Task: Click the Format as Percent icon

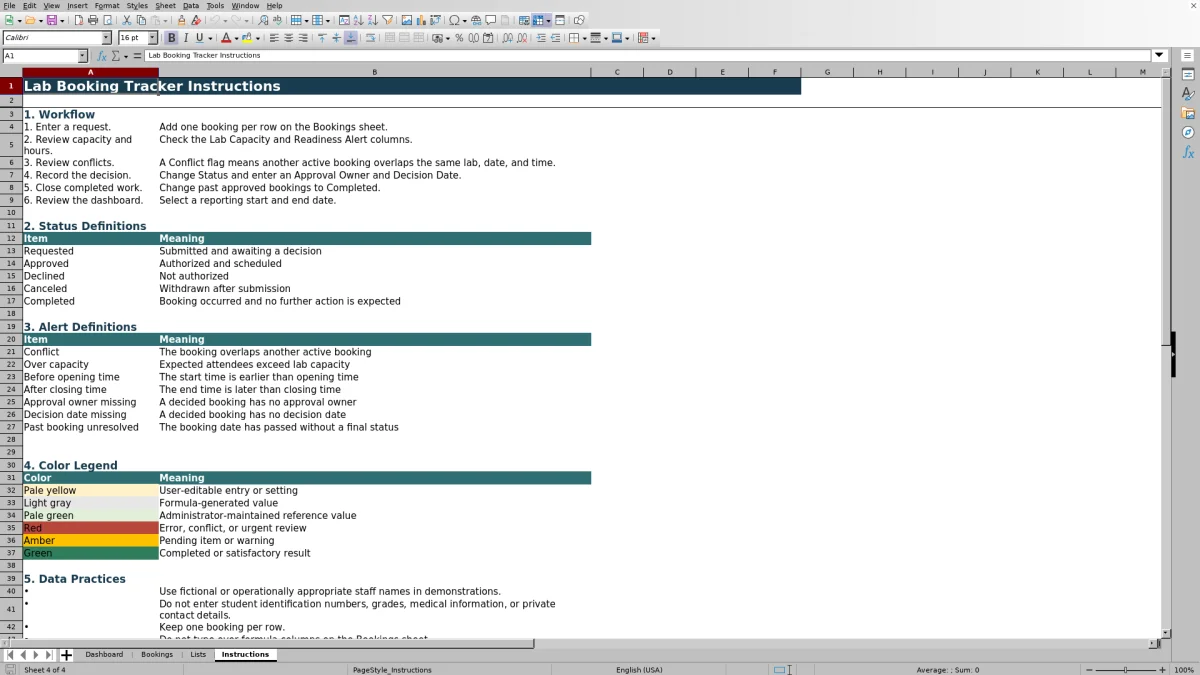Action: 459,38
